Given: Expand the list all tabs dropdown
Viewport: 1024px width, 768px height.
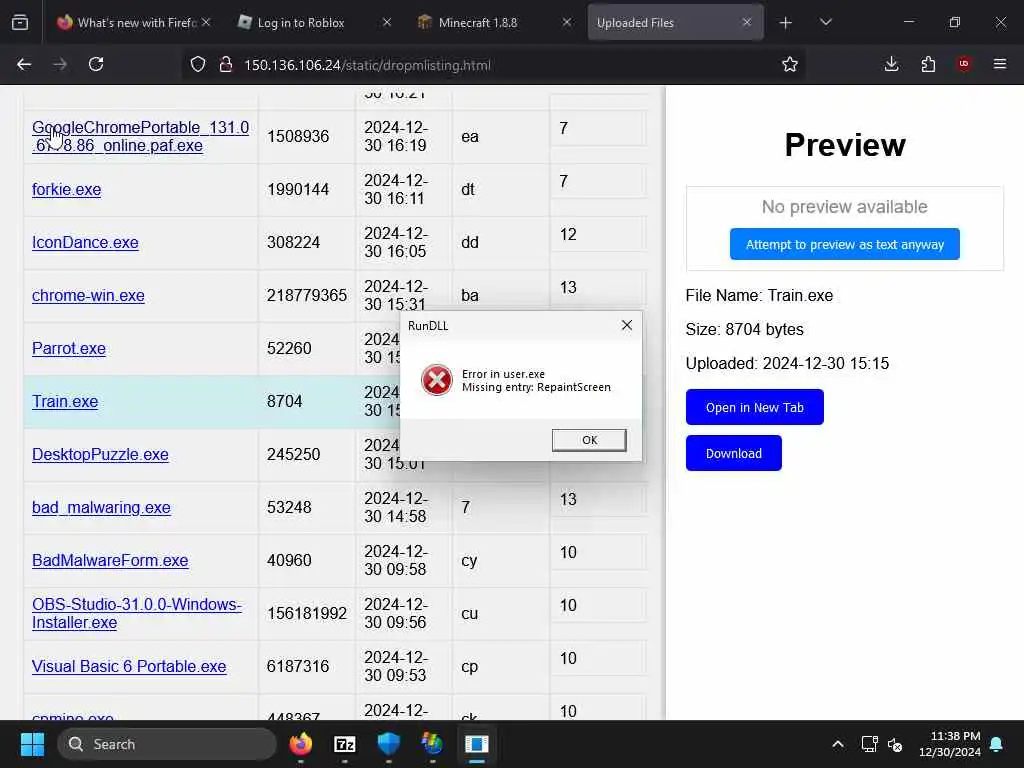Looking at the screenshot, I should pos(825,22).
